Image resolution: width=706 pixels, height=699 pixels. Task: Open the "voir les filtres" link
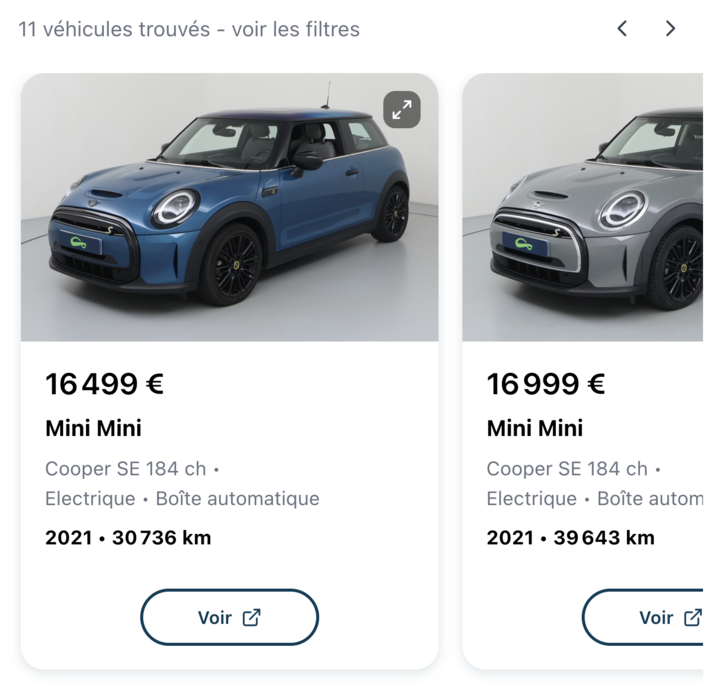(295, 29)
